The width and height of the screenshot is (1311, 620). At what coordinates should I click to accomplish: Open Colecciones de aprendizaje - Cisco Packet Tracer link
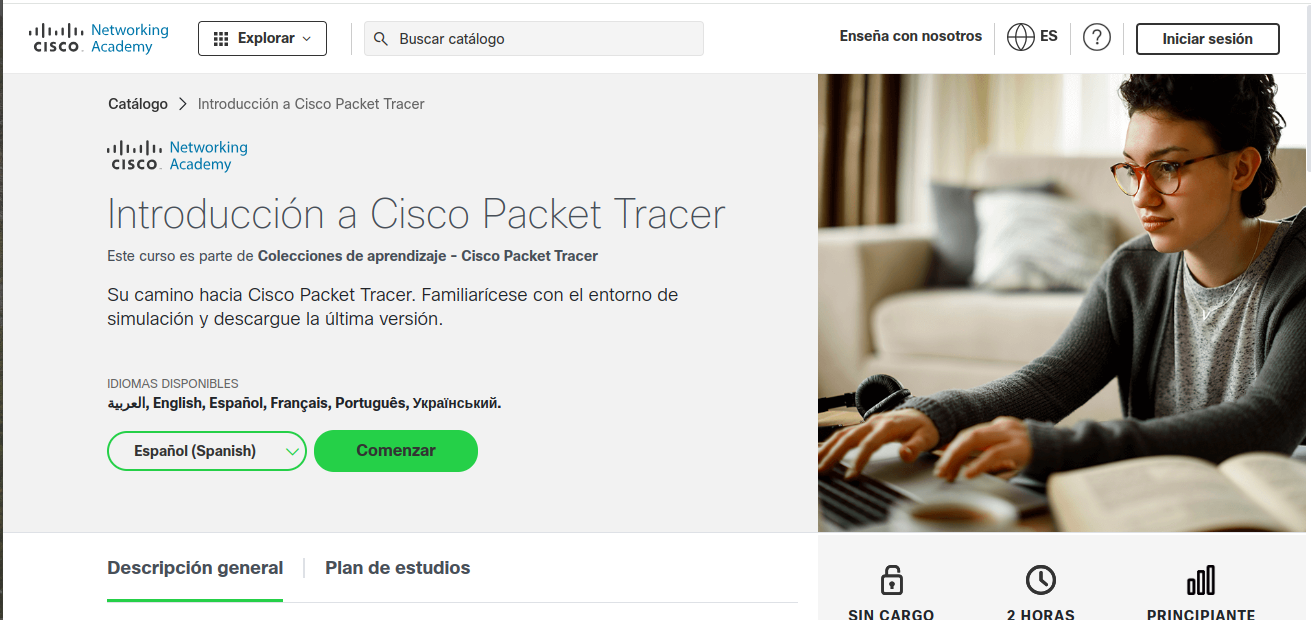click(x=428, y=256)
